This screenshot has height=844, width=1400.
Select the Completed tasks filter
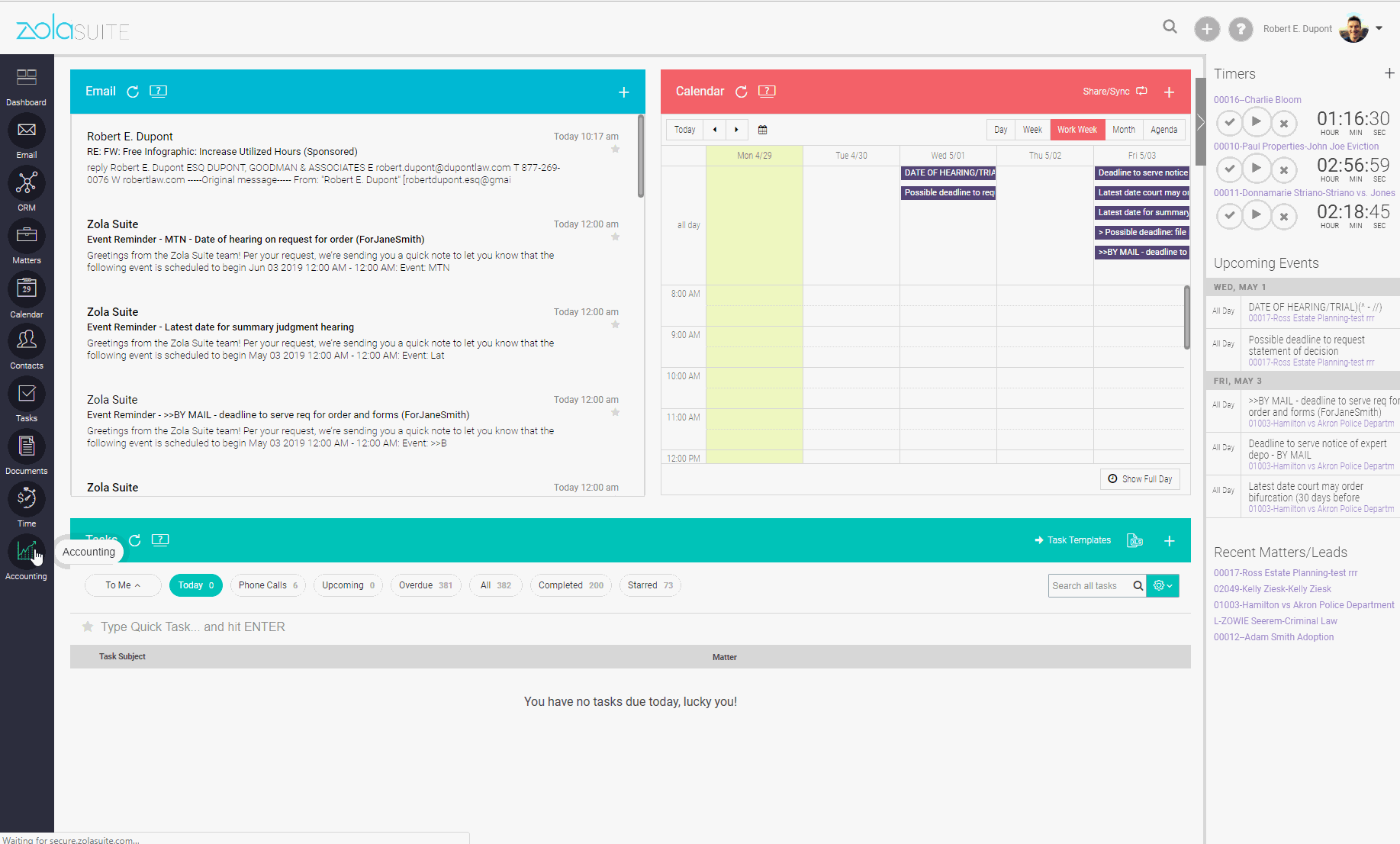pos(571,585)
